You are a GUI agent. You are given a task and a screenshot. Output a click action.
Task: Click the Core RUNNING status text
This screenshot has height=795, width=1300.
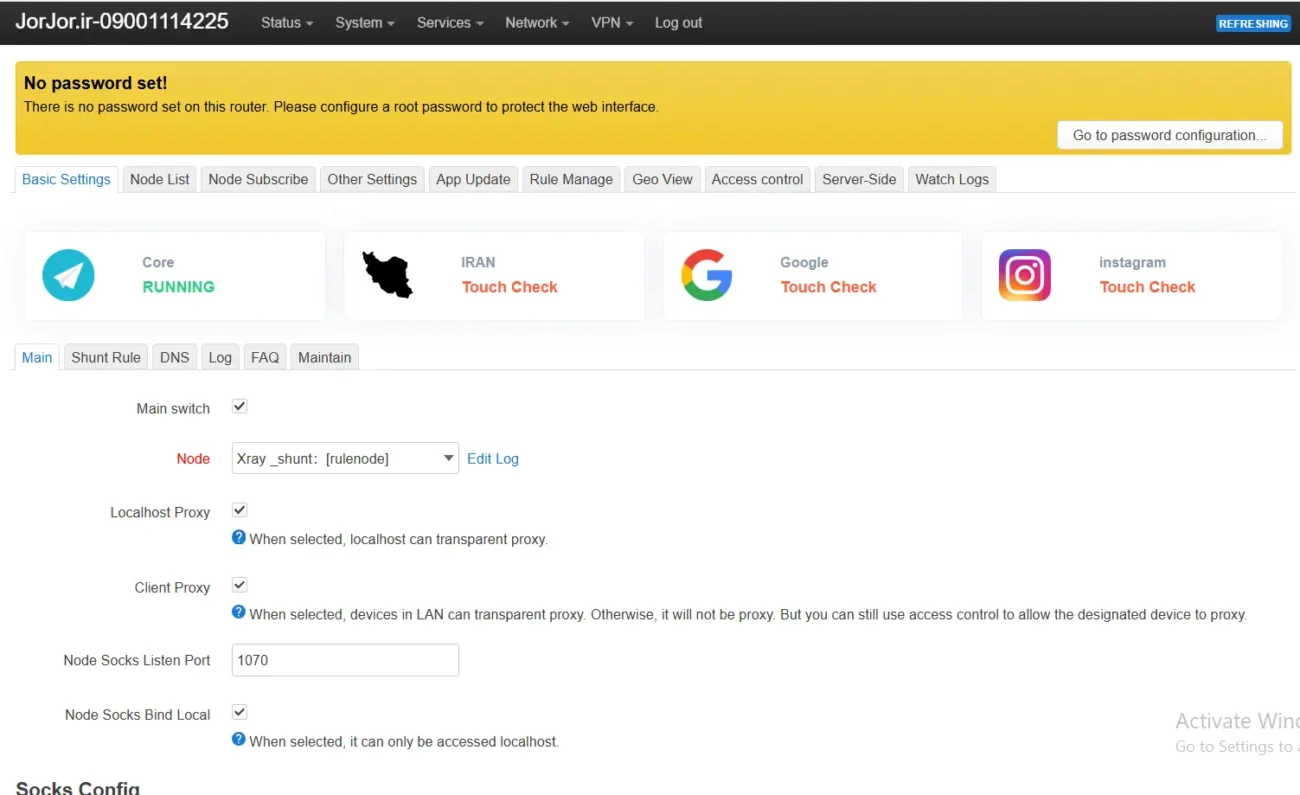pyautogui.click(x=178, y=287)
